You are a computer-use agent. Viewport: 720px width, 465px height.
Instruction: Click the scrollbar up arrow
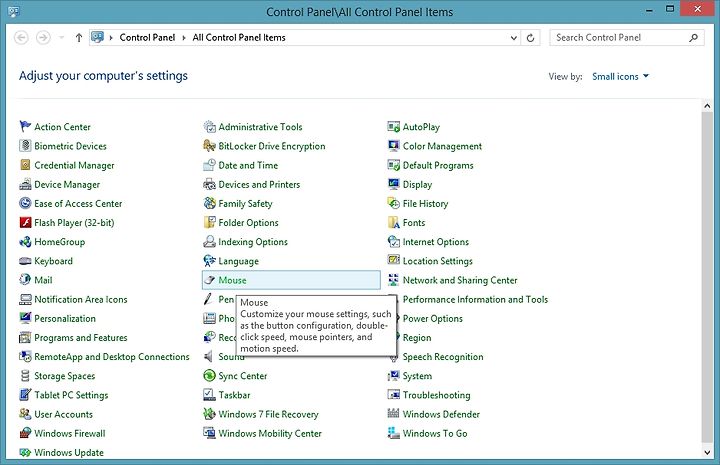click(707, 106)
